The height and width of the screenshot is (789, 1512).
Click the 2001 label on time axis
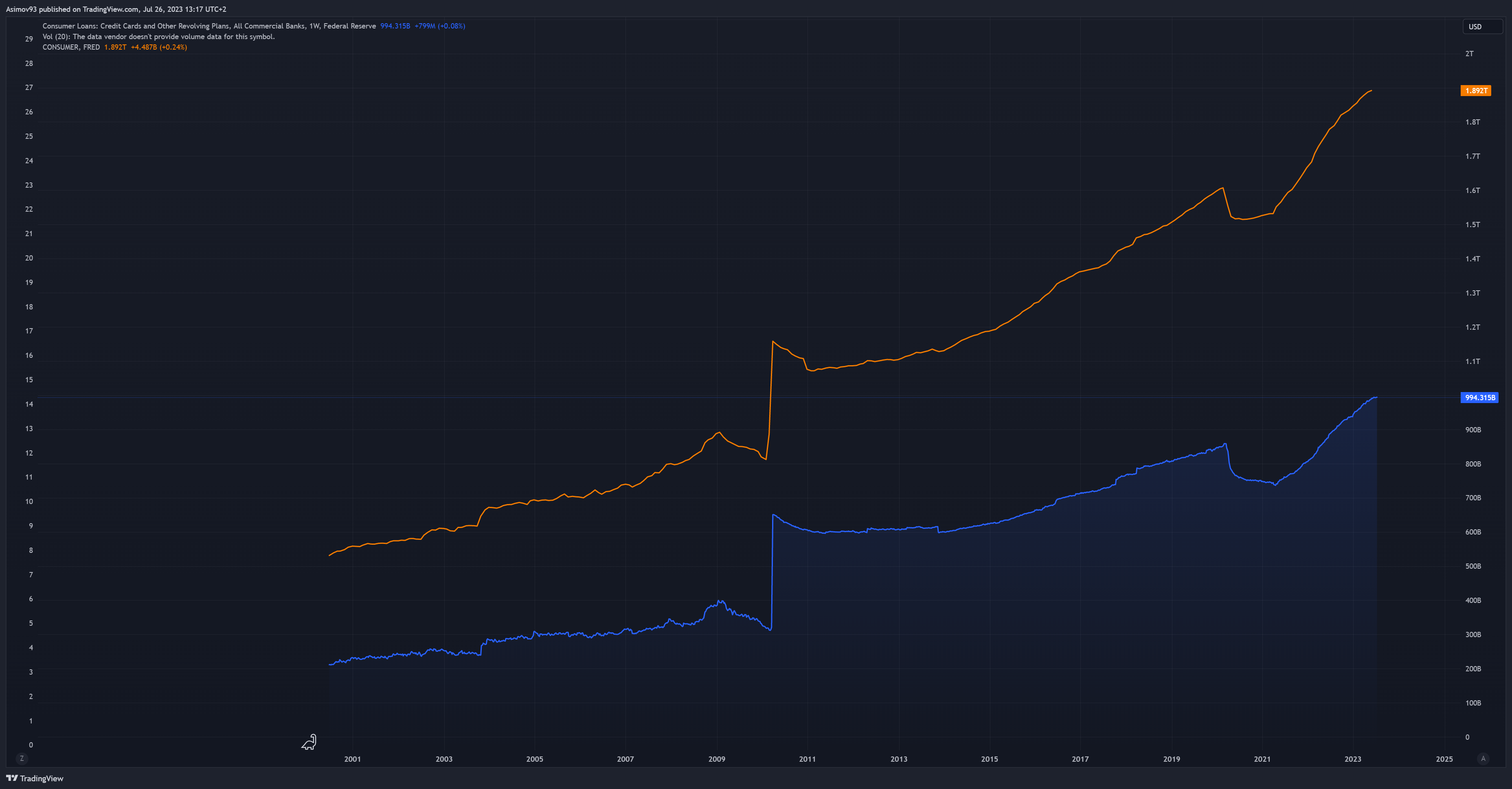pyautogui.click(x=353, y=759)
